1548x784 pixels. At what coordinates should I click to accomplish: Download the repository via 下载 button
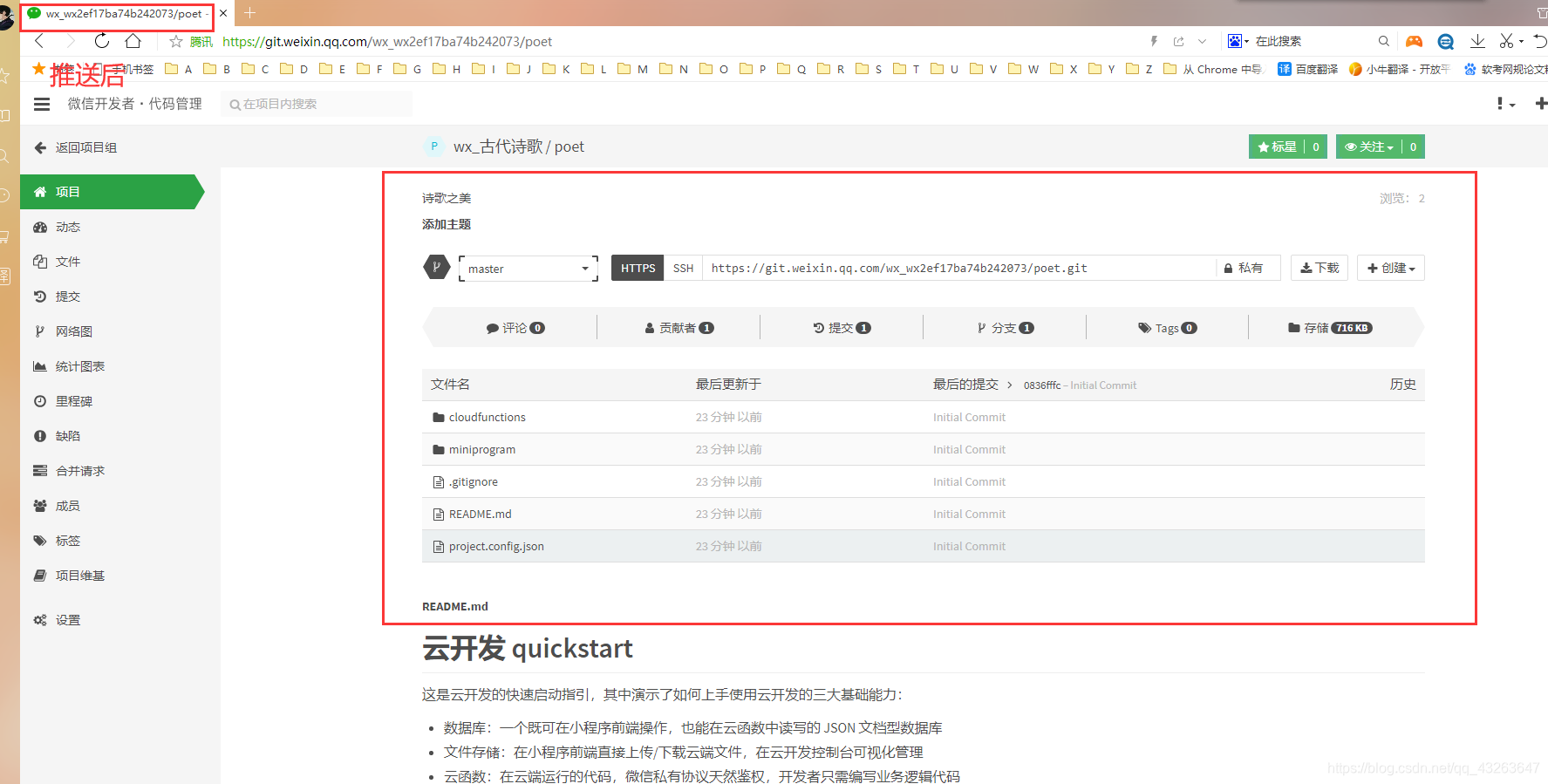1320,268
